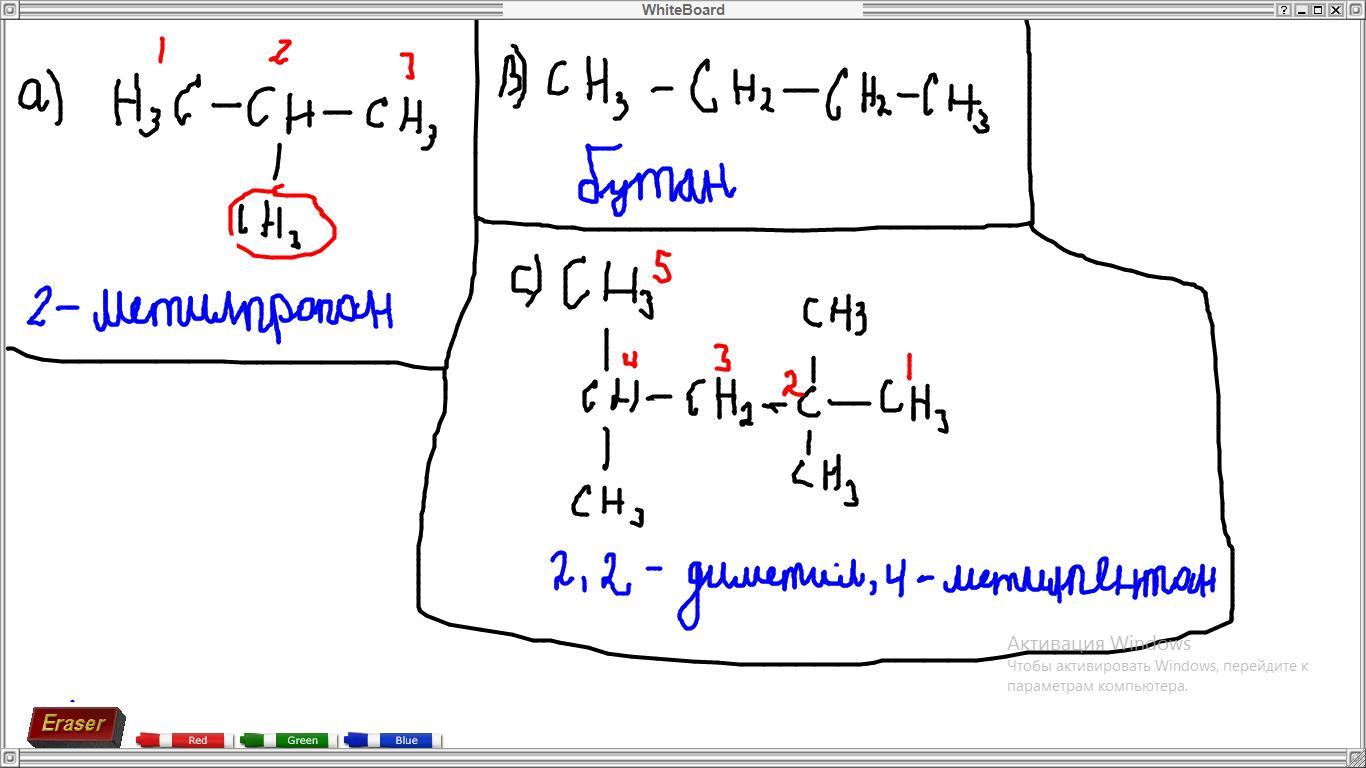1366x768 pixels.
Task: Open help with the question mark button
Action: (x=1284, y=10)
